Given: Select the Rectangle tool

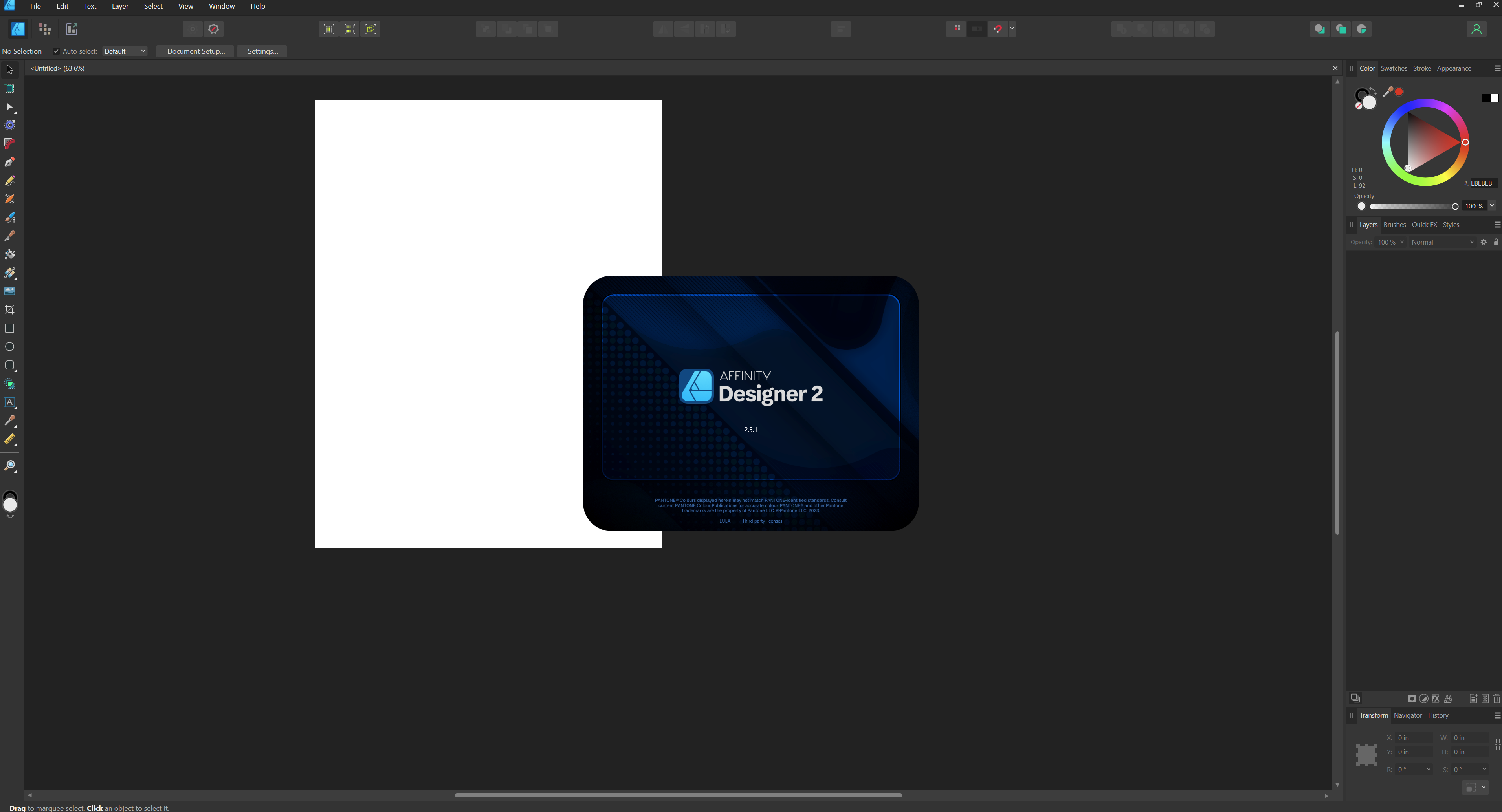Looking at the screenshot, I should tap(9, 328).
